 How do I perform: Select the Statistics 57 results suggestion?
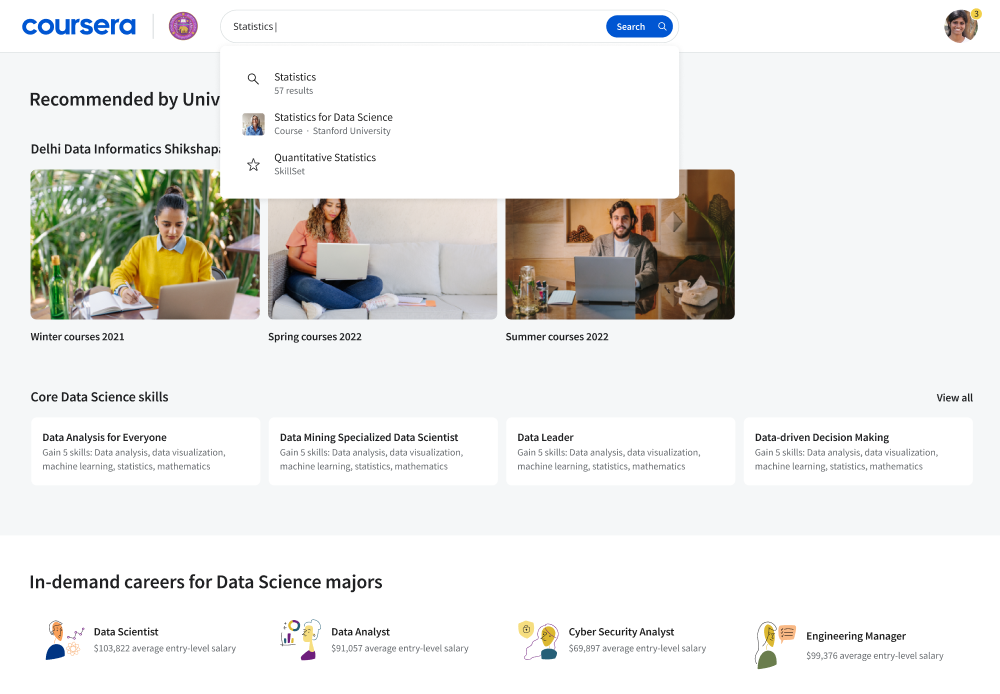pyautogui.click(x=449, y=83)
